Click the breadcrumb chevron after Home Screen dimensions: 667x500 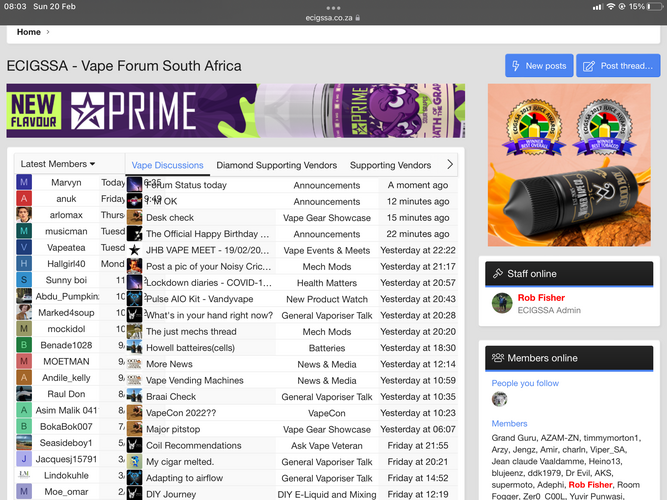pos(48,32)
